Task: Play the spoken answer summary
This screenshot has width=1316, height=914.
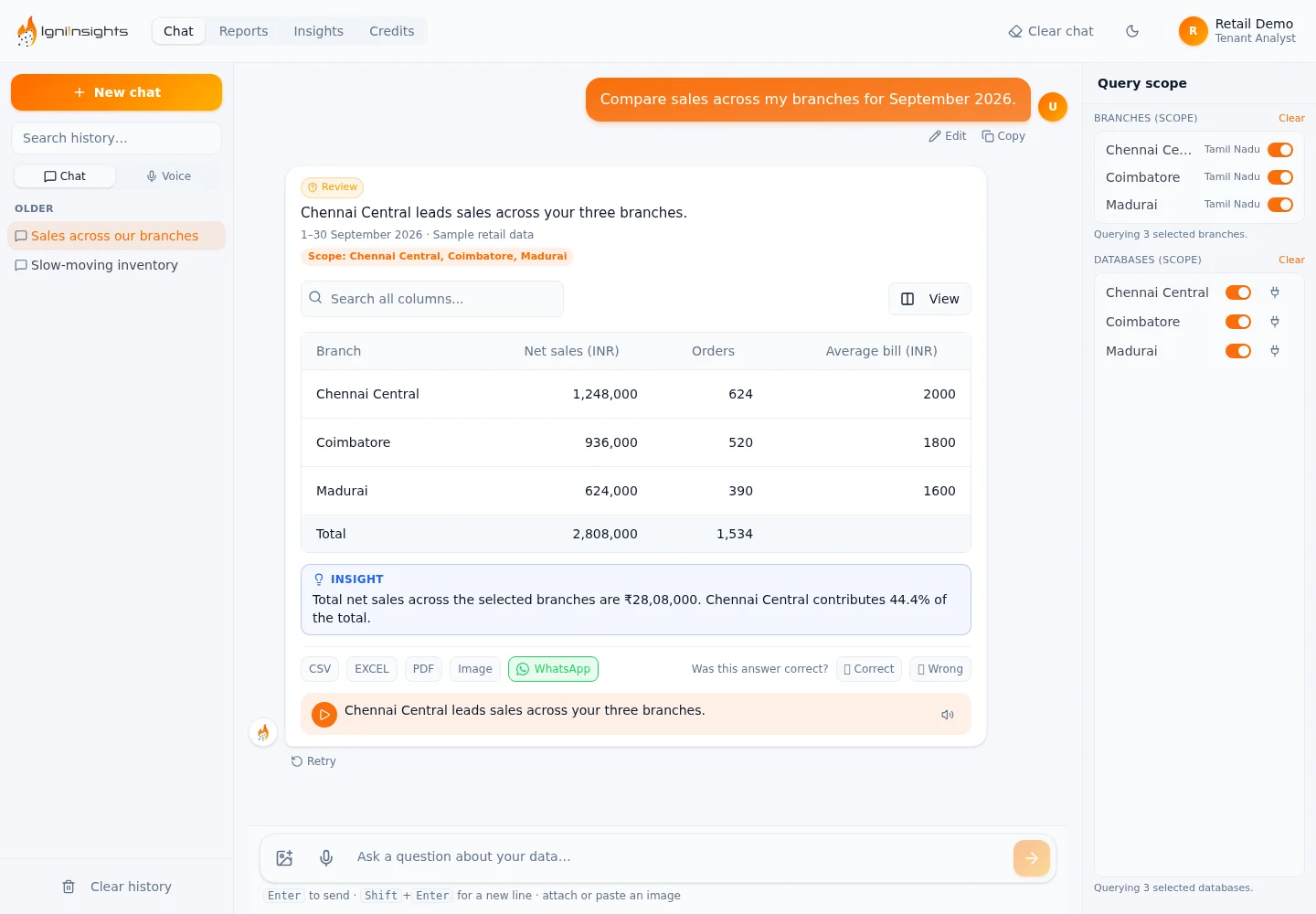Action: 324,715
